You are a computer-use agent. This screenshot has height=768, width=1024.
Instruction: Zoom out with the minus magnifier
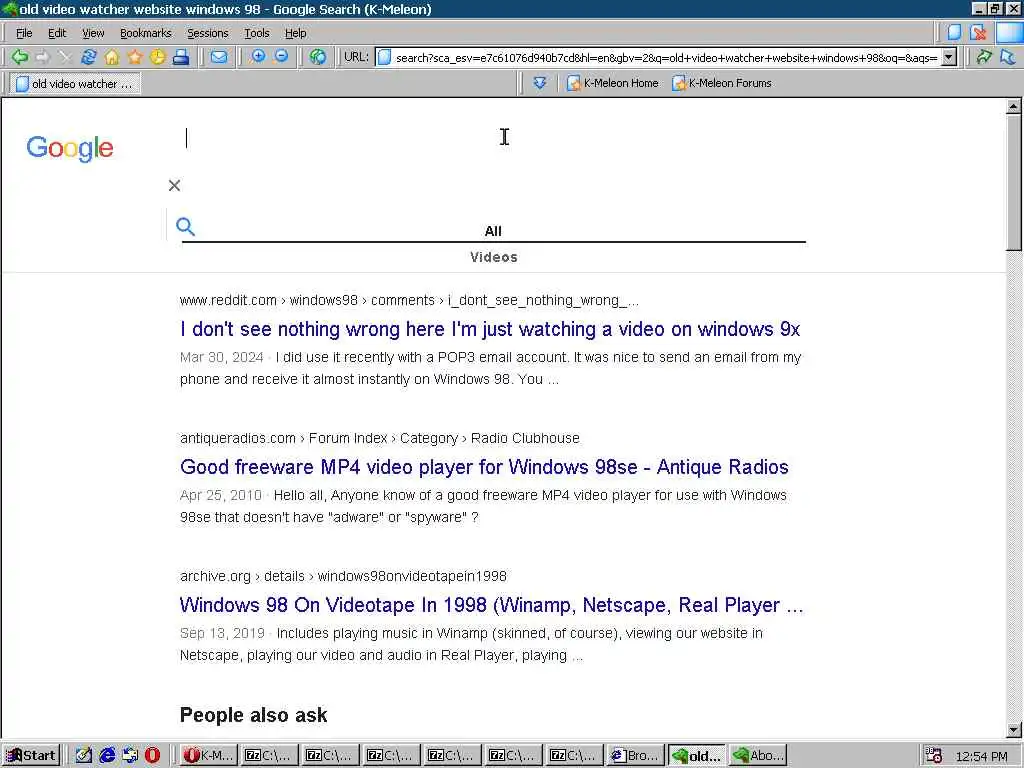[281, 57]
